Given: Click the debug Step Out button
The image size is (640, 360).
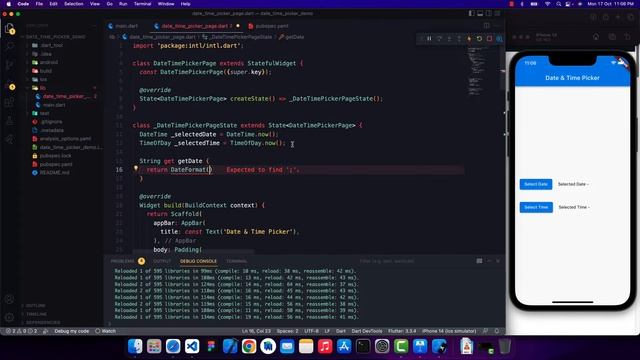Looking at the screenshot, I should pos(459,39).
